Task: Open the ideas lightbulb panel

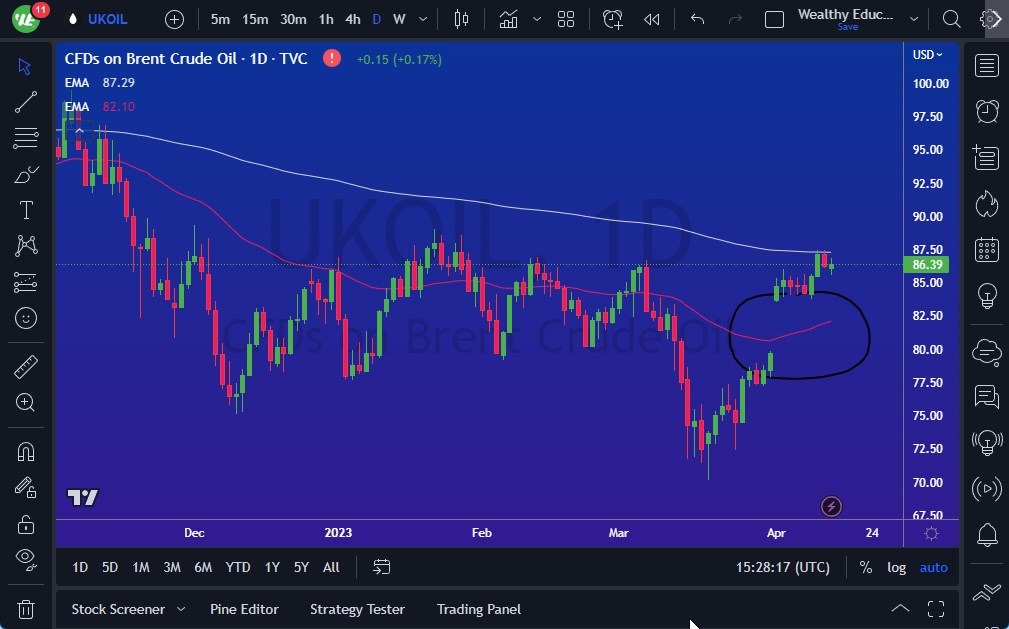Action: pyautogui.click(x=986, y=296)
